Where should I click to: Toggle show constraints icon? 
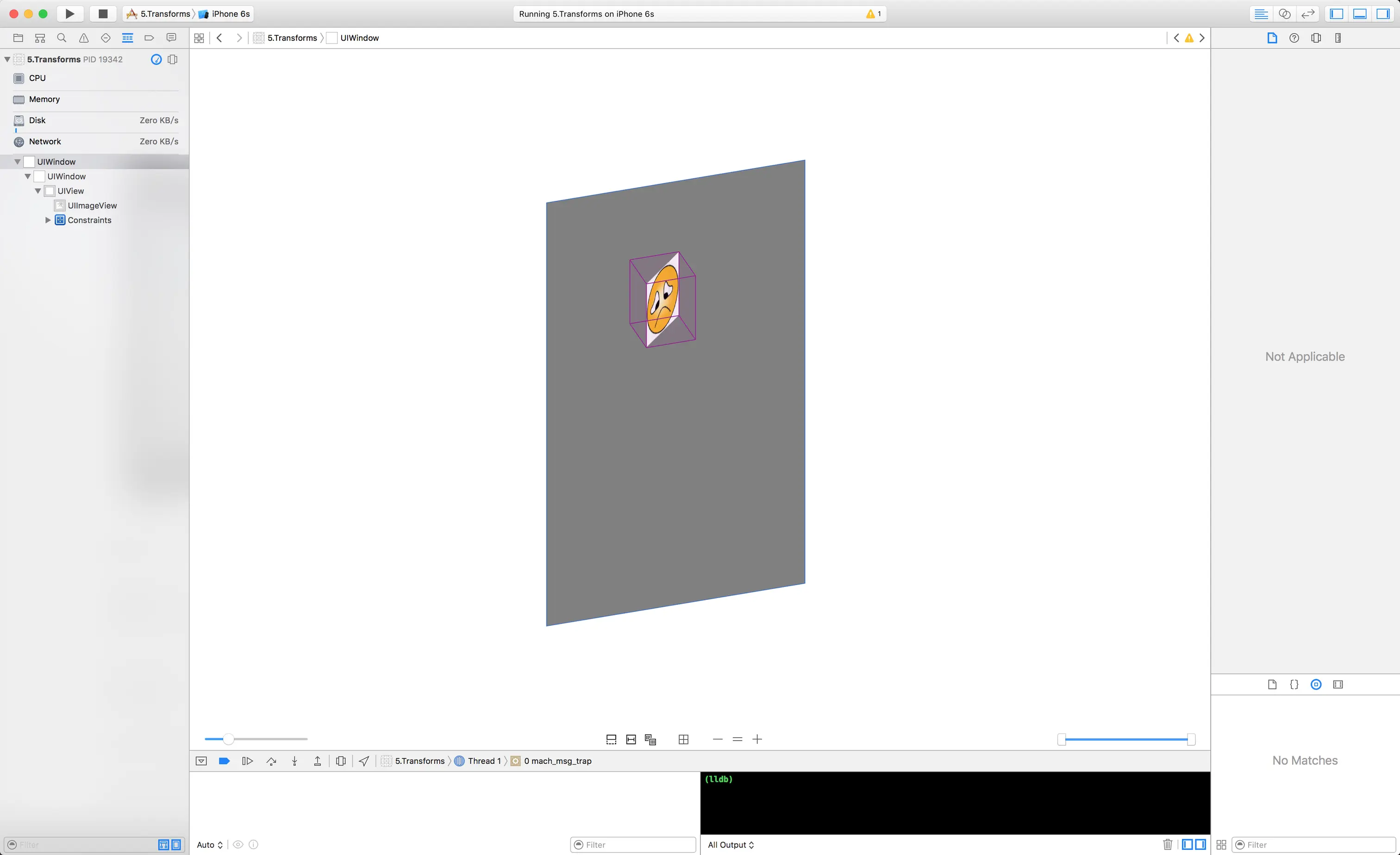(x=631, y=740)
